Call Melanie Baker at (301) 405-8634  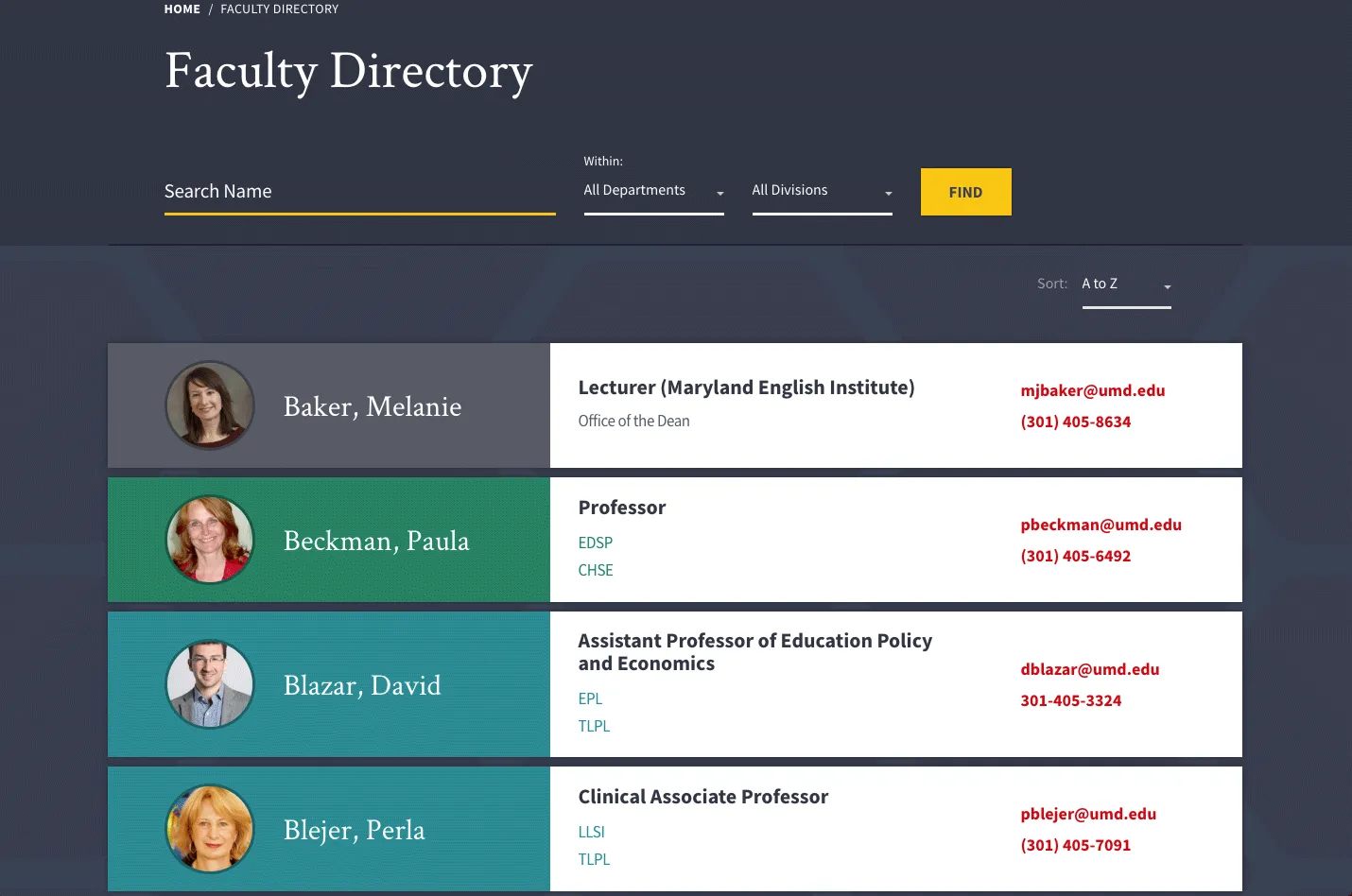point(1075,422)
